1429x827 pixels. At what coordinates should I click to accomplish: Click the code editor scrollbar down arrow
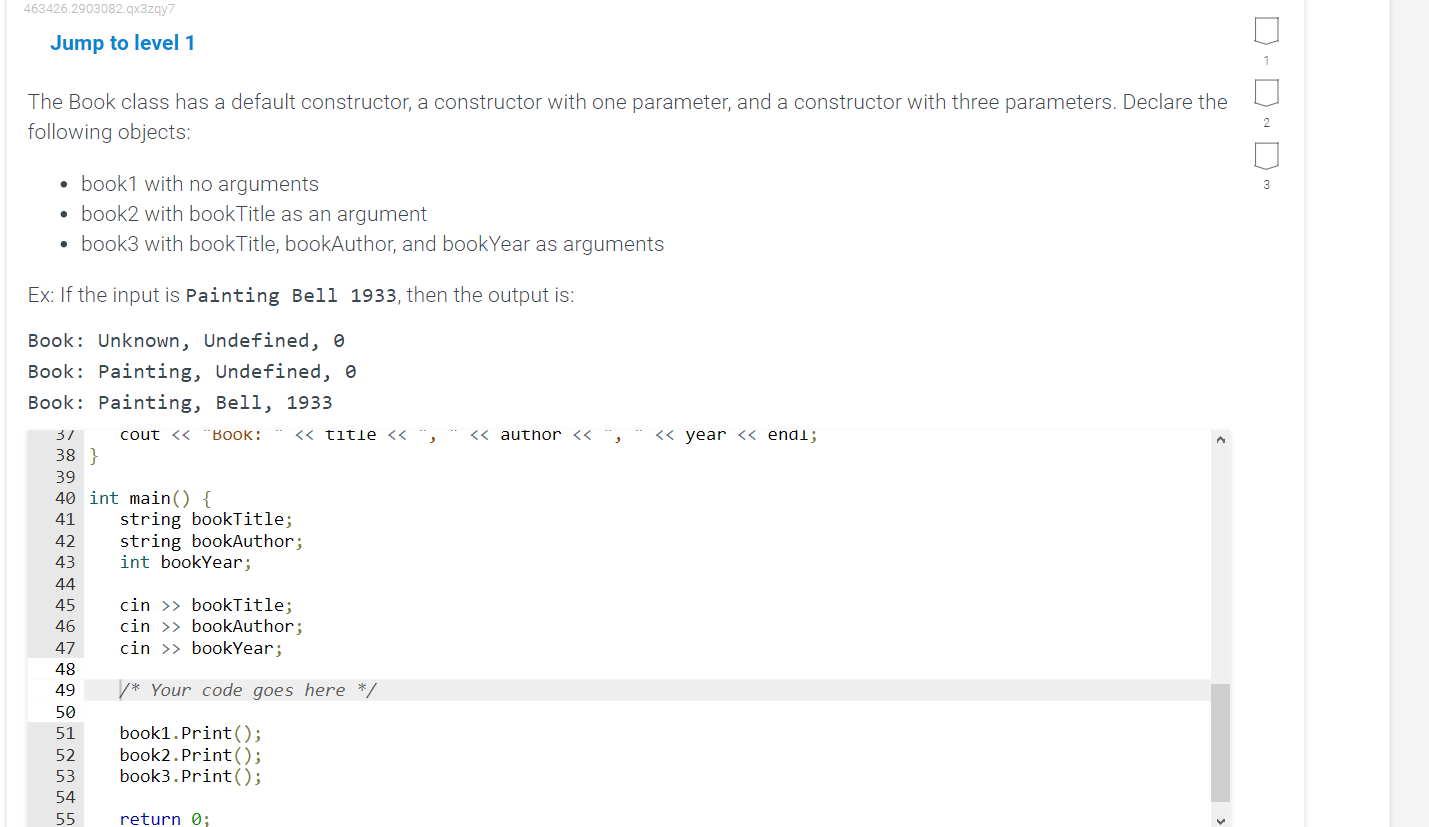pos(1220,820)
